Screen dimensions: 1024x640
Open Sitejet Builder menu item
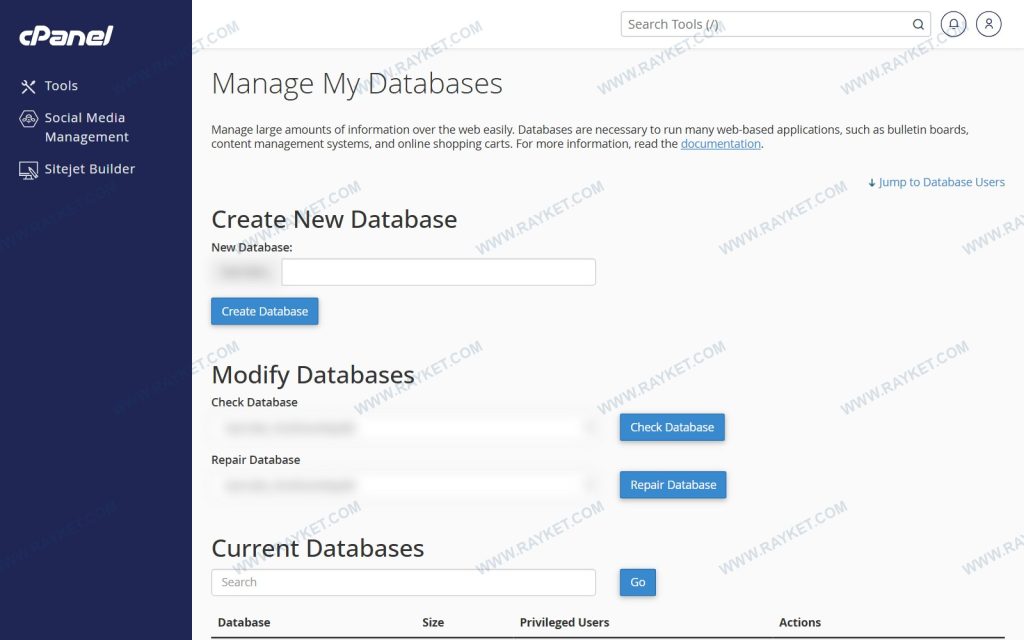(89, 169)
